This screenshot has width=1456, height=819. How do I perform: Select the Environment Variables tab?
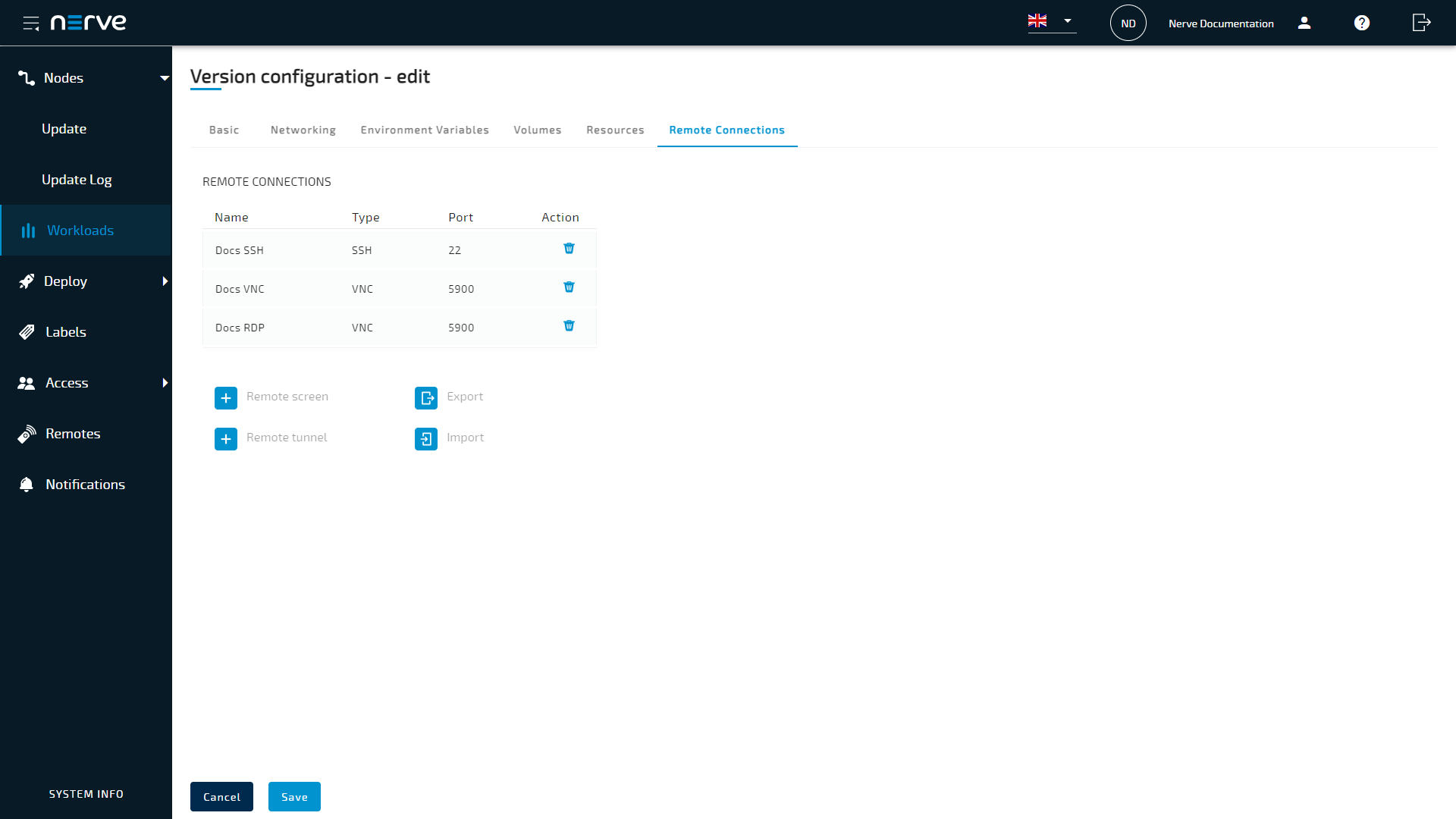[x=425, y=129]
